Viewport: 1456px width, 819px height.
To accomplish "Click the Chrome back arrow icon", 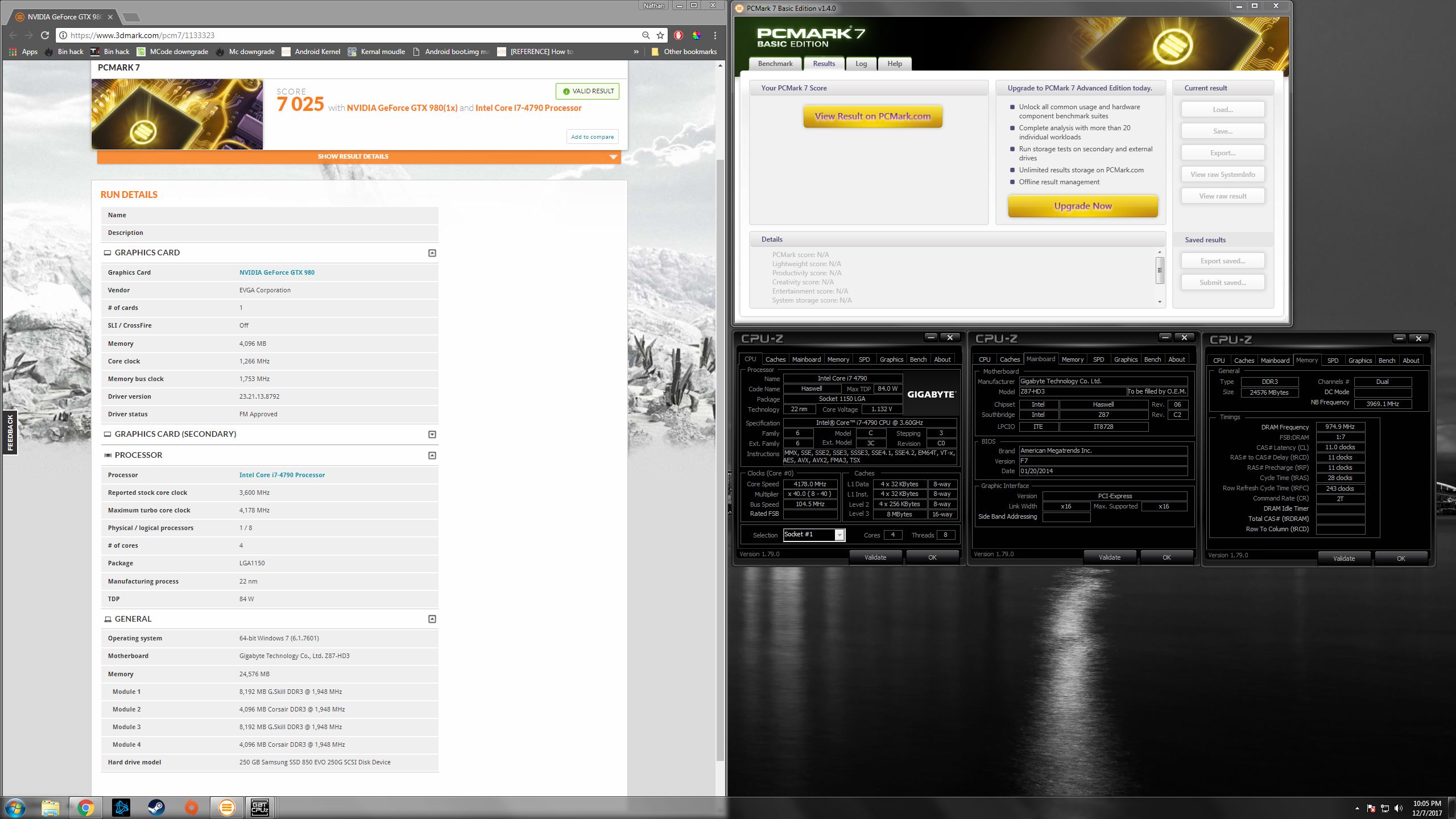I will (13, 35).
